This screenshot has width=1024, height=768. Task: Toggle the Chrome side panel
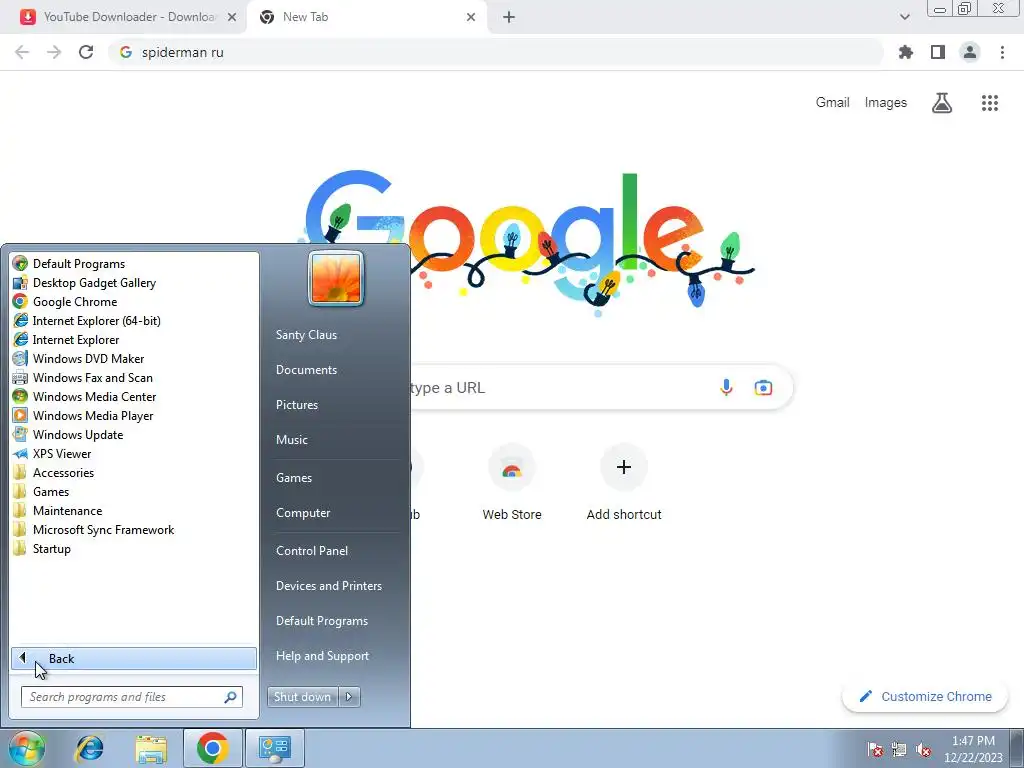[938, 52]
